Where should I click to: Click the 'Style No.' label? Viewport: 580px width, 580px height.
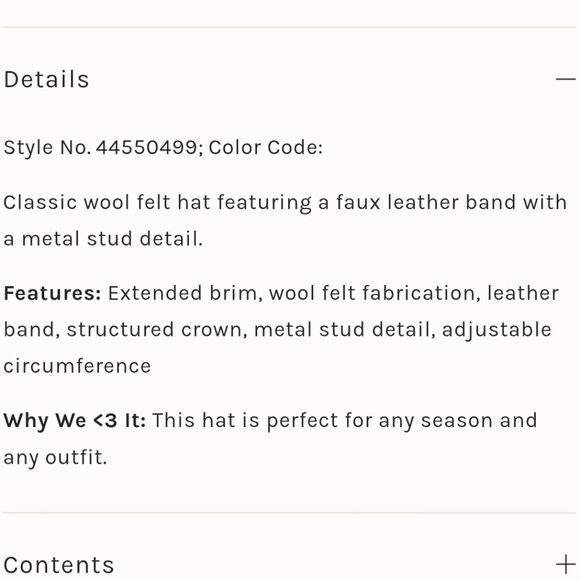tap(47, 147)
